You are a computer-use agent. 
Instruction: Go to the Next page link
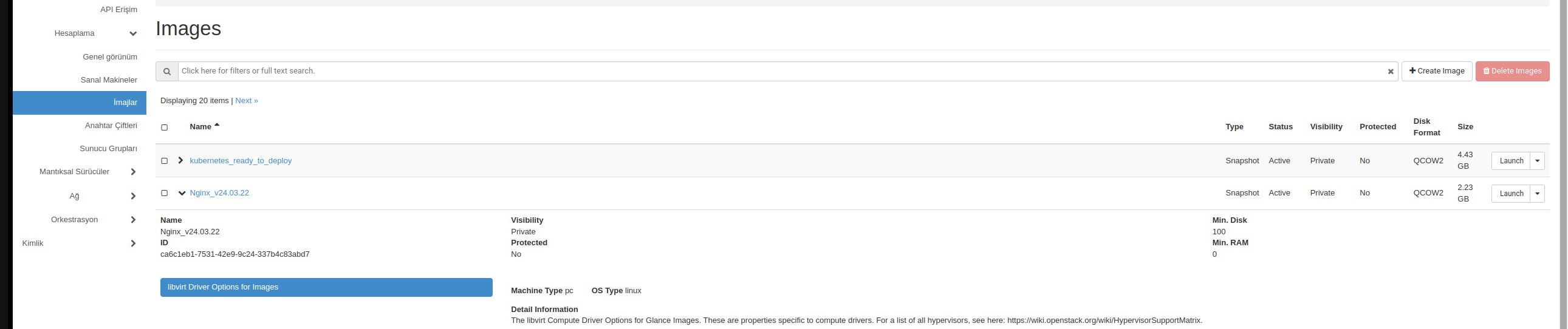247,101
